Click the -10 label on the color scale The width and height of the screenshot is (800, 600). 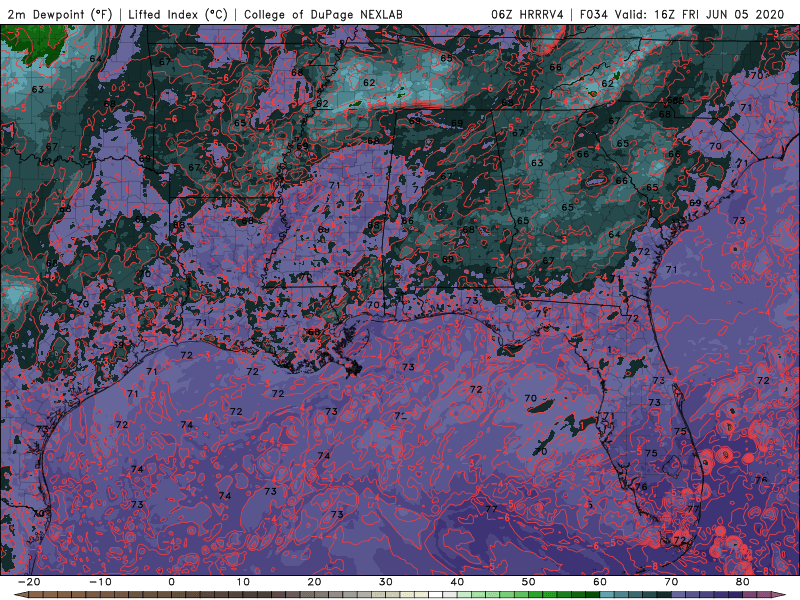pyautogui.click(x=100, y=582)
